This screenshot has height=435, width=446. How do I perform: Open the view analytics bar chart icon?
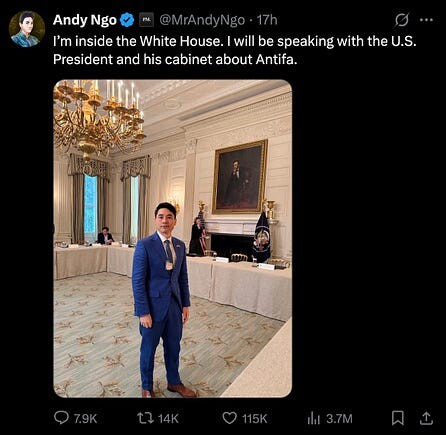[313, 418]
